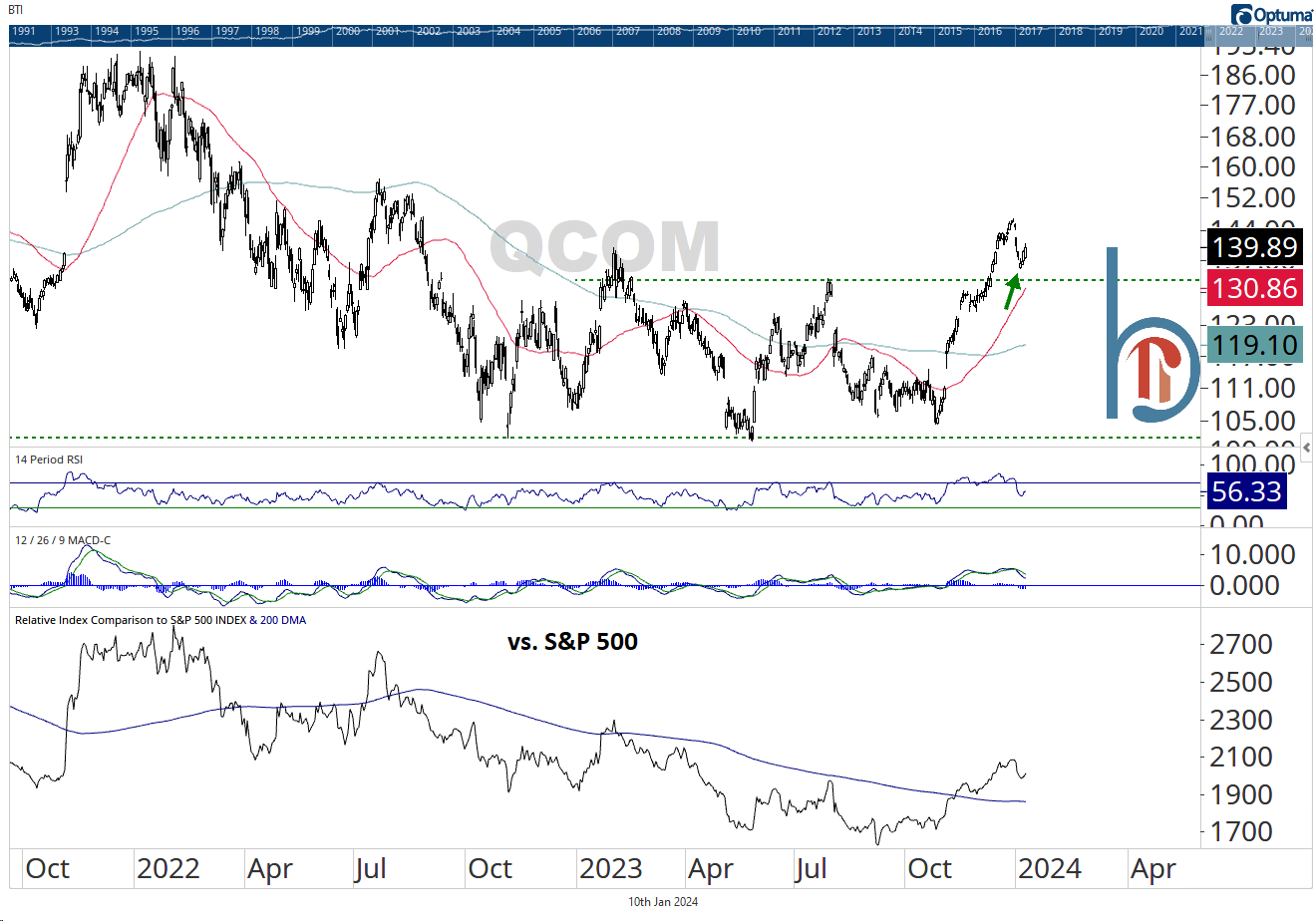Screen dimensions: 1316x921
Task: Click the 105.00 price axis label
Action: click(1252, 421)
